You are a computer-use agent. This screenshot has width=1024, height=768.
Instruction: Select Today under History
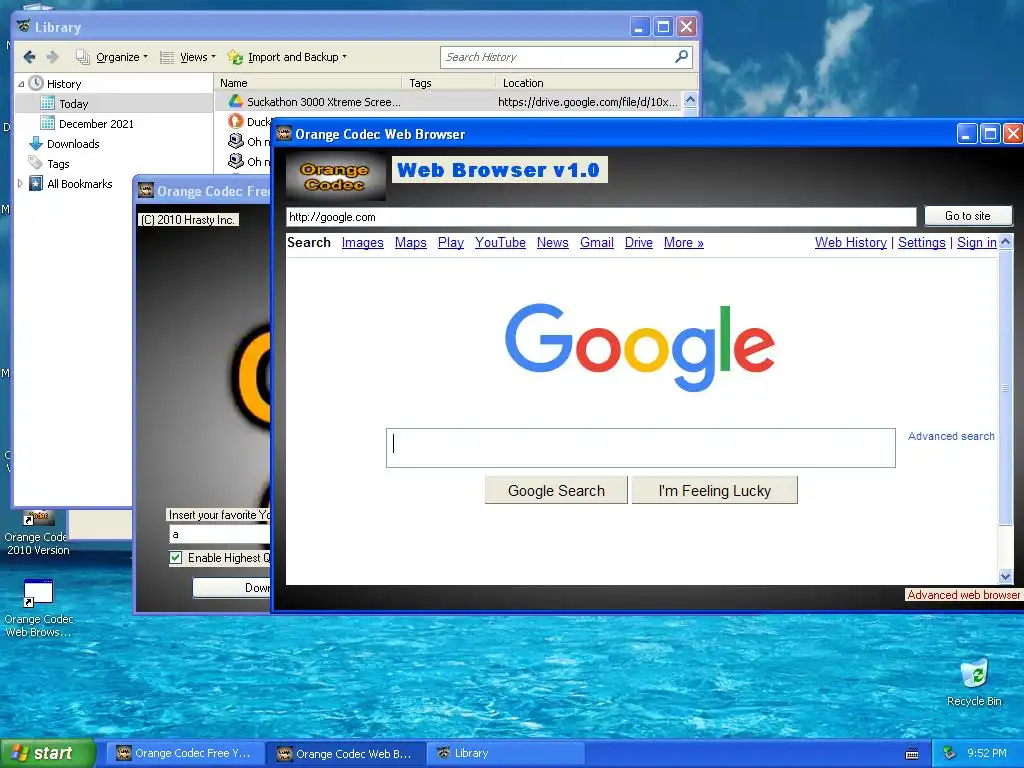click(x=73, y=104)
